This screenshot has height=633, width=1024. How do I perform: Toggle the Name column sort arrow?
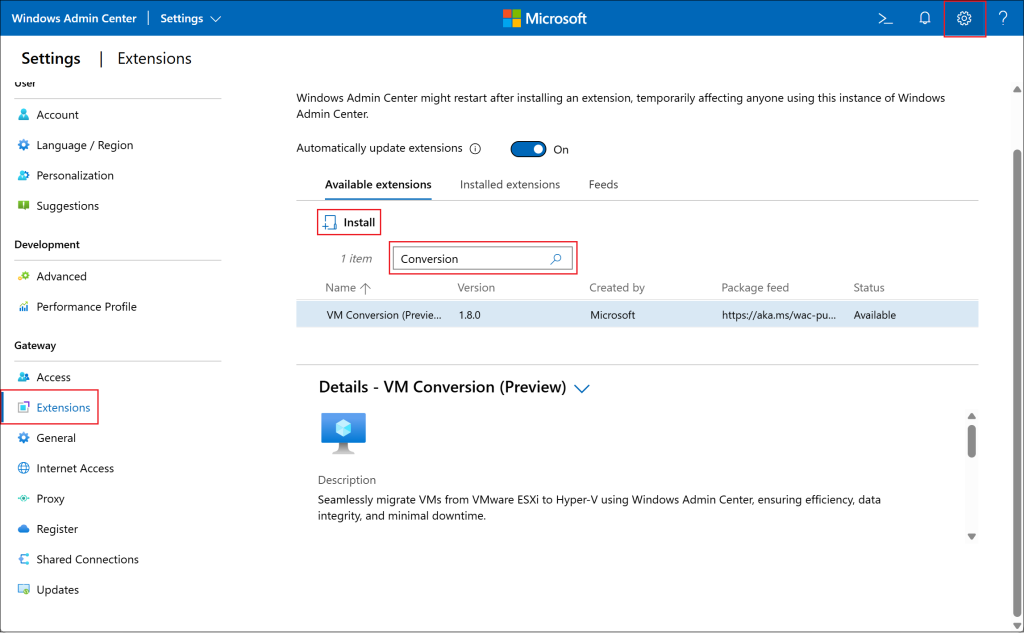click(365, 287)
